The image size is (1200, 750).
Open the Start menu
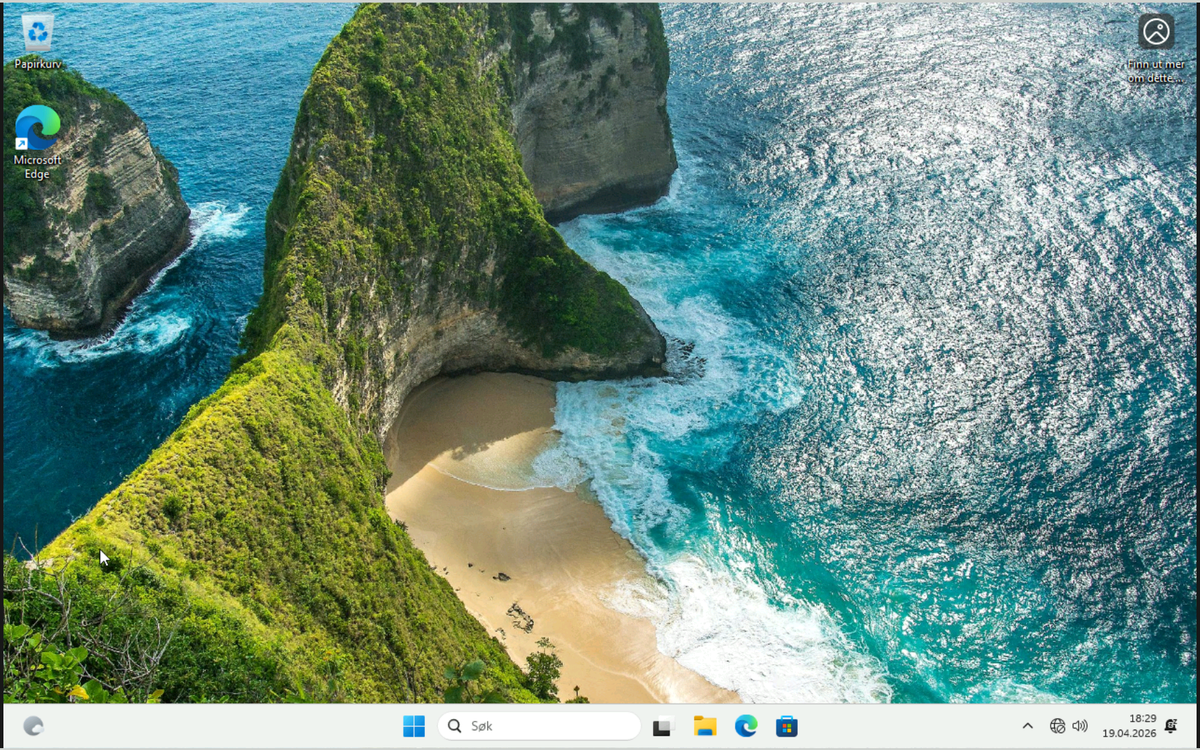click(413, 726)
